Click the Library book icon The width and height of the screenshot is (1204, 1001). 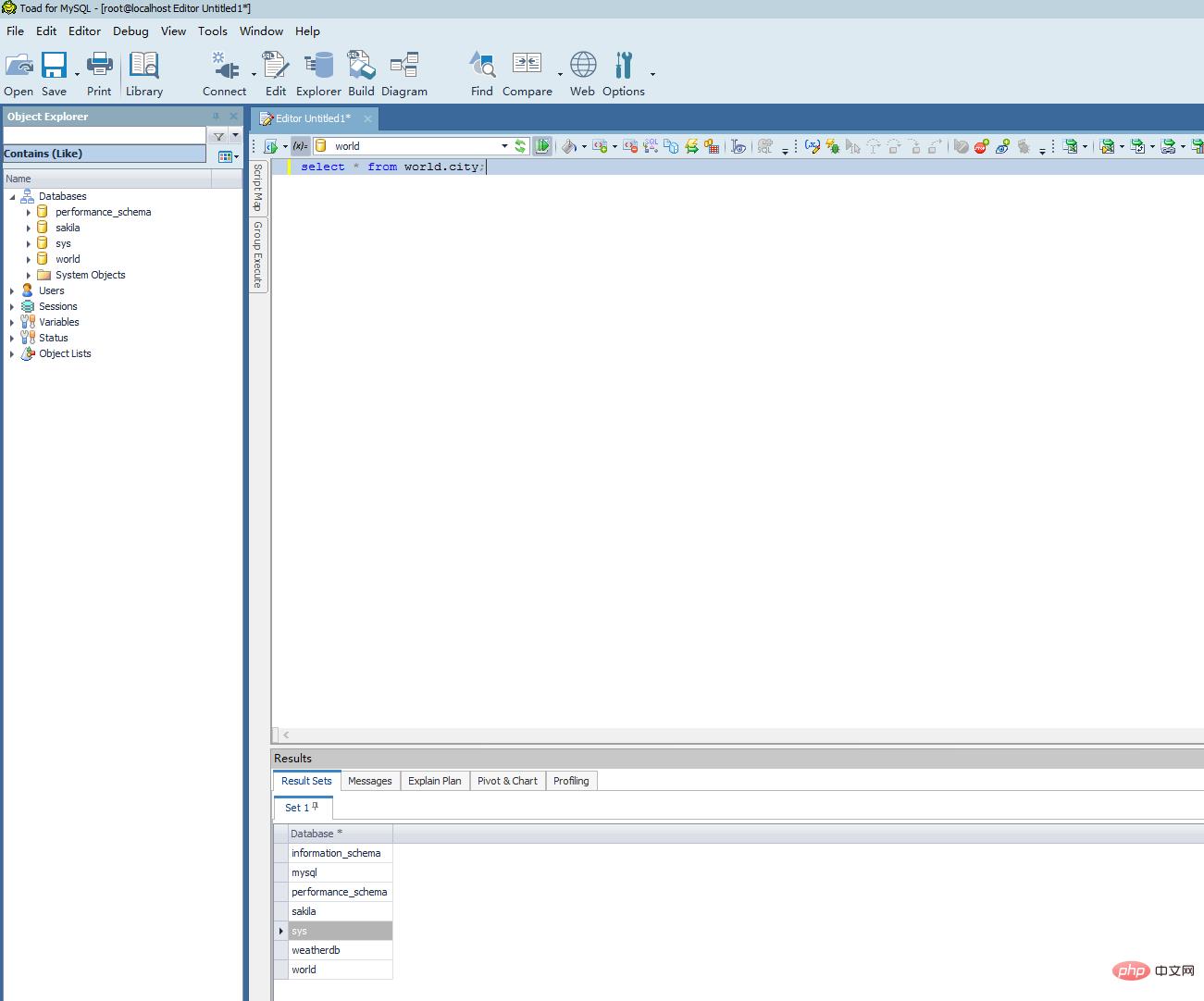tap(144, 67)
